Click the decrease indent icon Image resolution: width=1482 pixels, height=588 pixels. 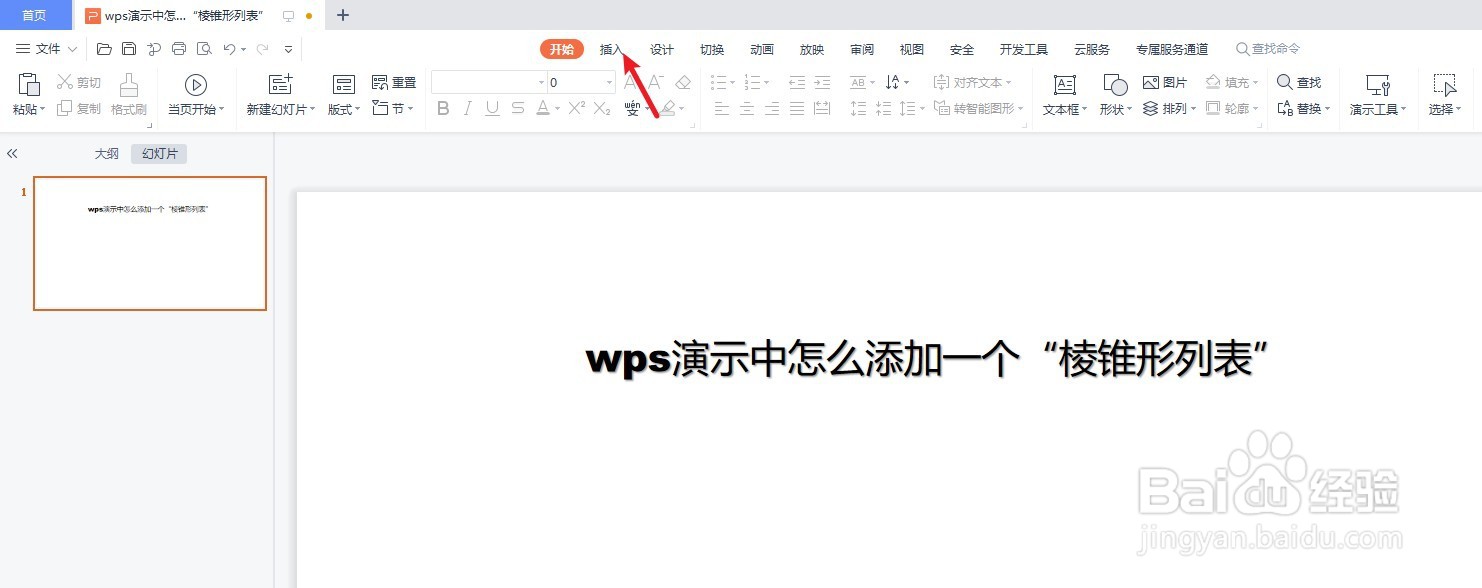(797, 83)
